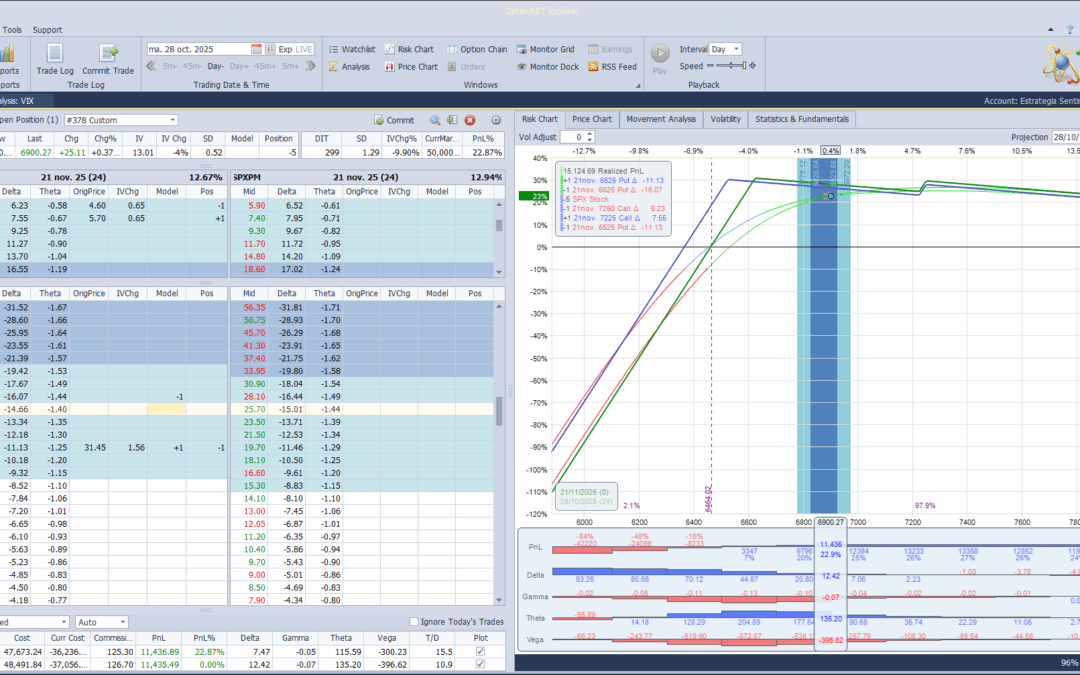
Task: Click the magnifier search icon beside Commit
Action: pos(435,120)
